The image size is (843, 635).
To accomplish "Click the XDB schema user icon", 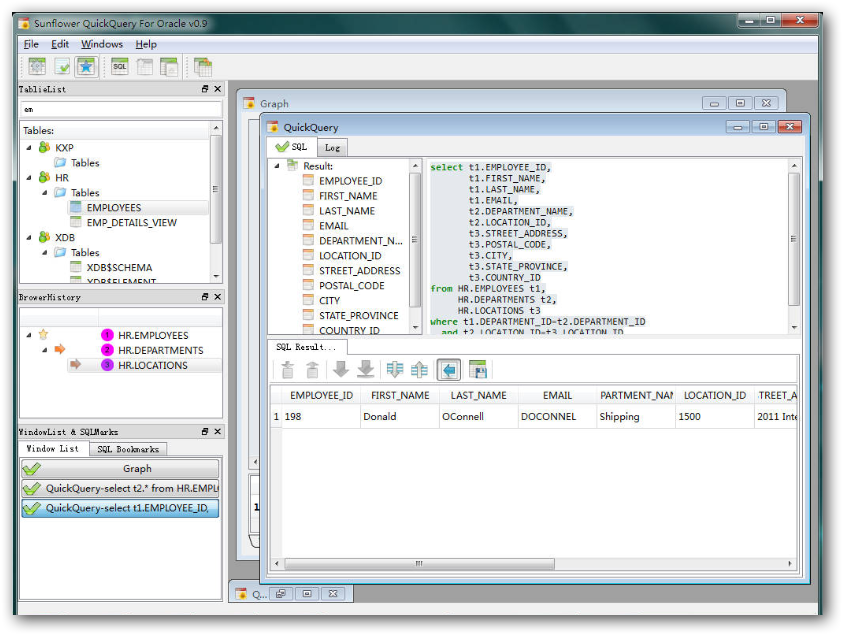I will [x=45, y=237].
